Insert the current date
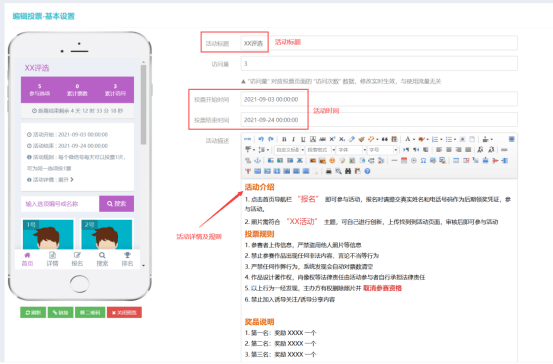The height and width of the screenshot is (364, 553). pyautogui.click(x=404, y=160)
